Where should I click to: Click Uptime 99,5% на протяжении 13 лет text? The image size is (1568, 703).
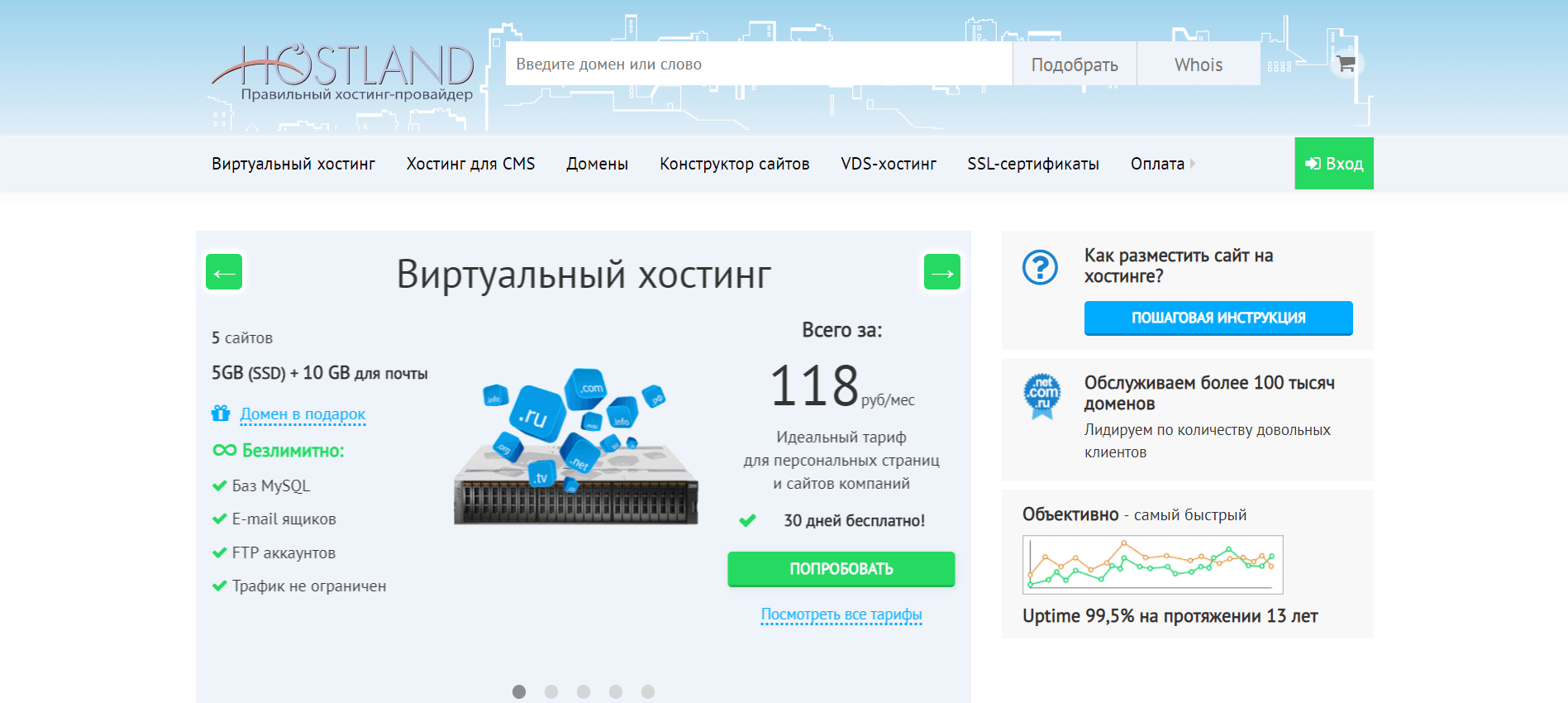[x=1170, y=616]
